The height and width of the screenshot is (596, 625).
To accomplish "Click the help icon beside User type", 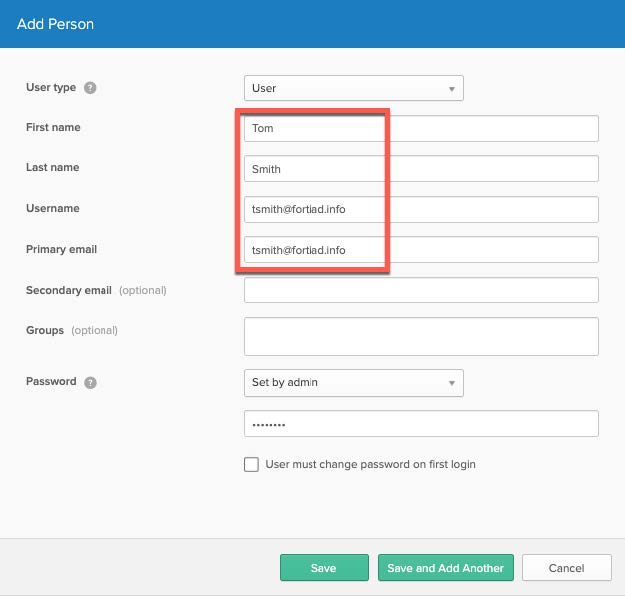I will (90, 88).
